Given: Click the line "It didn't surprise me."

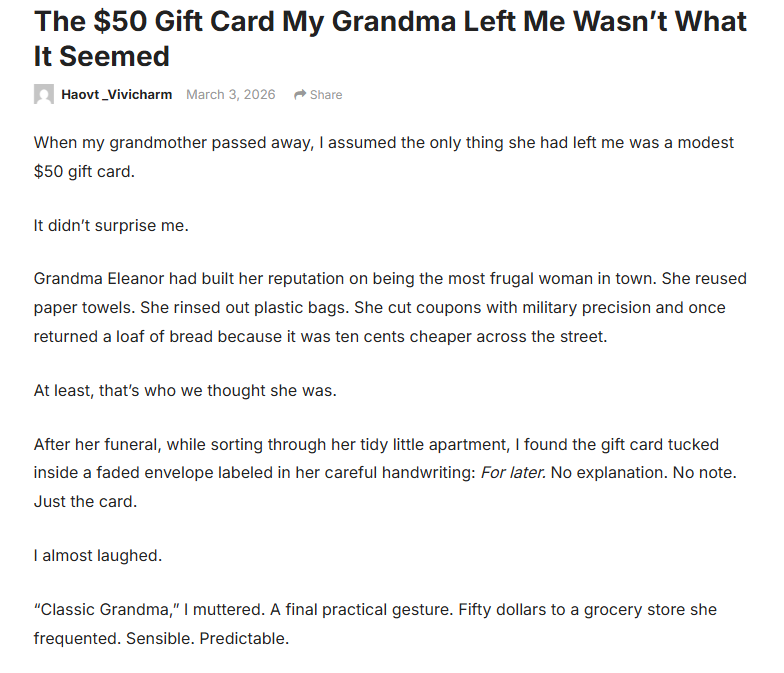Looking at the screenshot, I should point(111,225).
